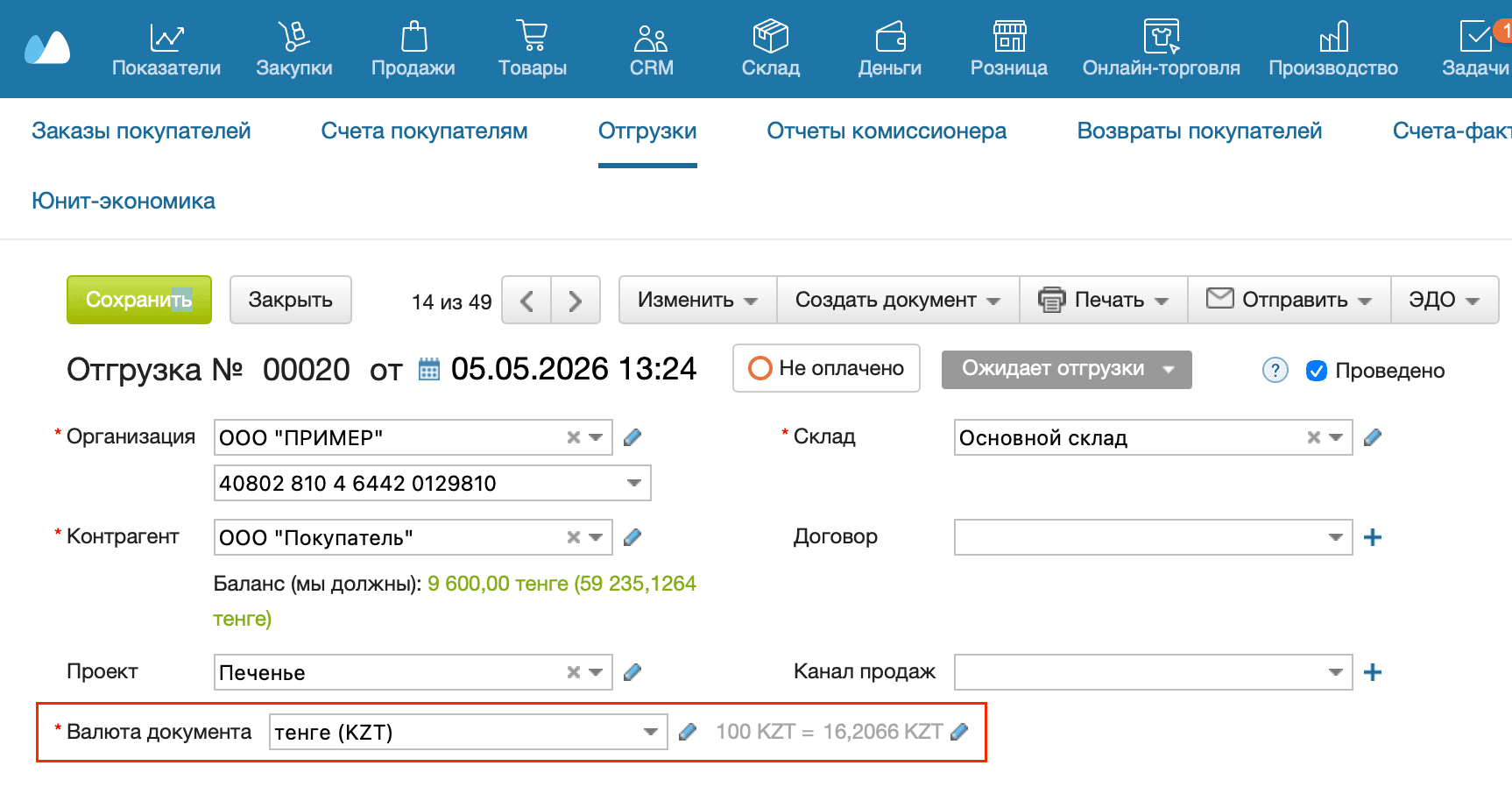
Task: Open the Деньги section
Action: click(890, 50)
